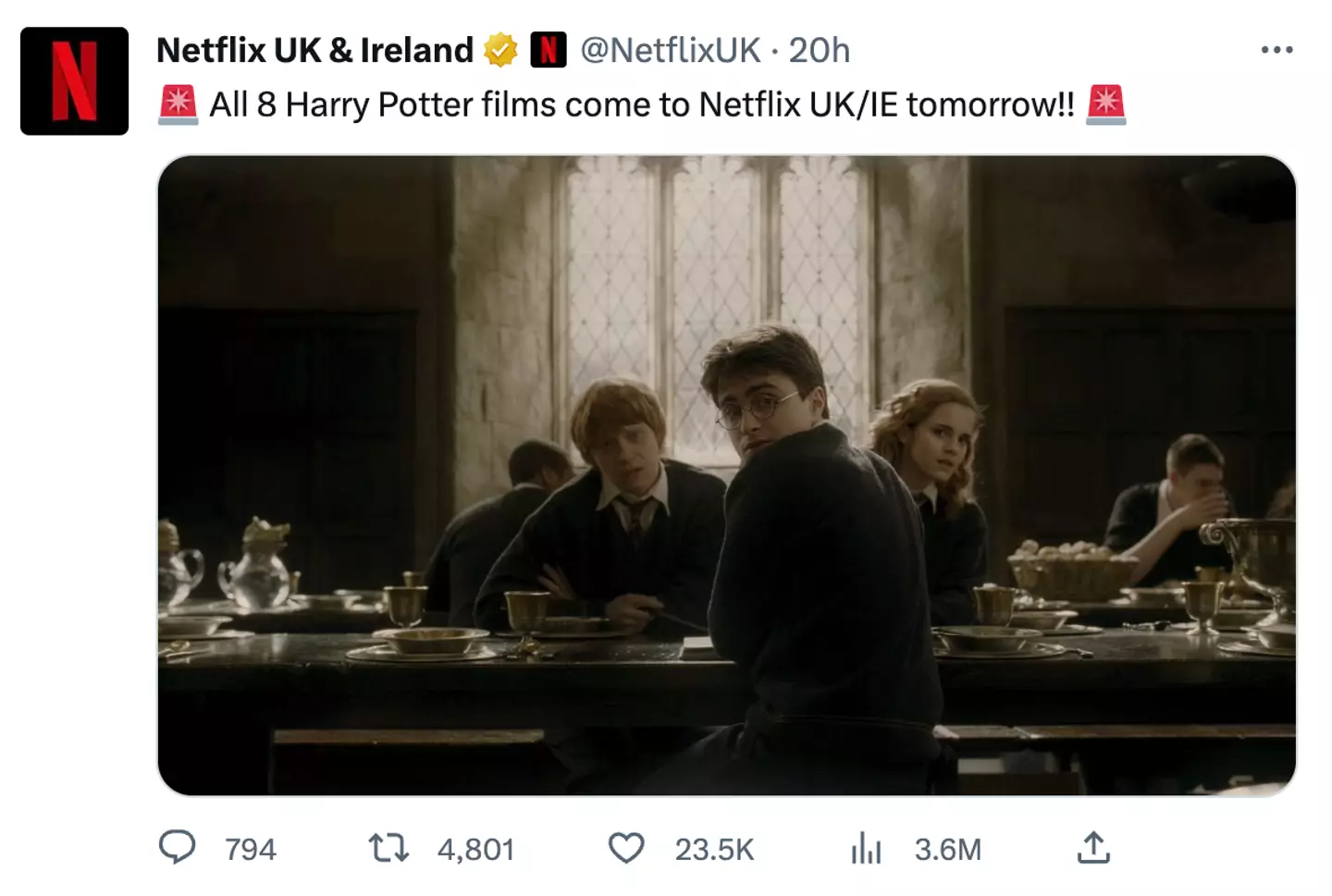Open the three-dot more options menu
The width and height of the screenshot is (1332, 896).
(1276, 50)
